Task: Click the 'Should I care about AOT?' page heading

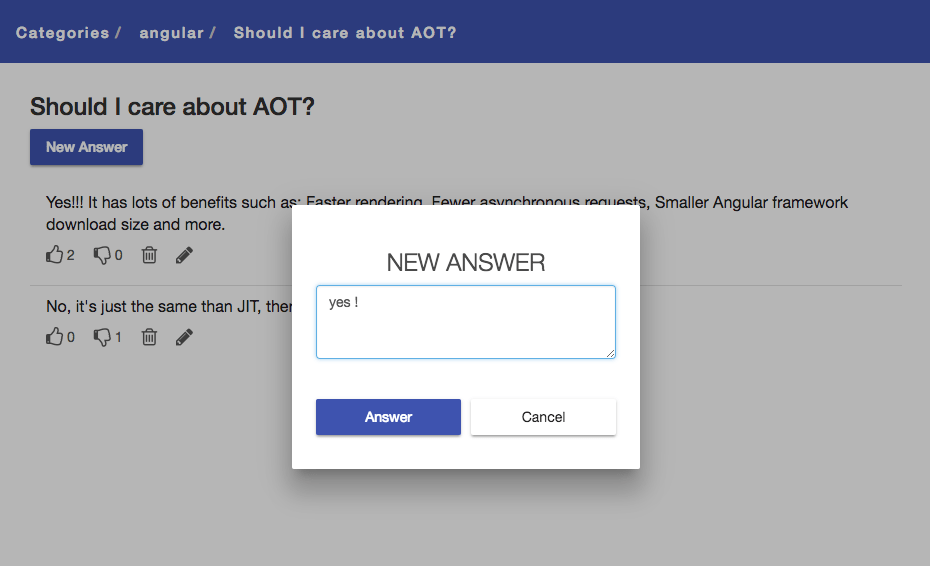Action: [x=172, y=107]
